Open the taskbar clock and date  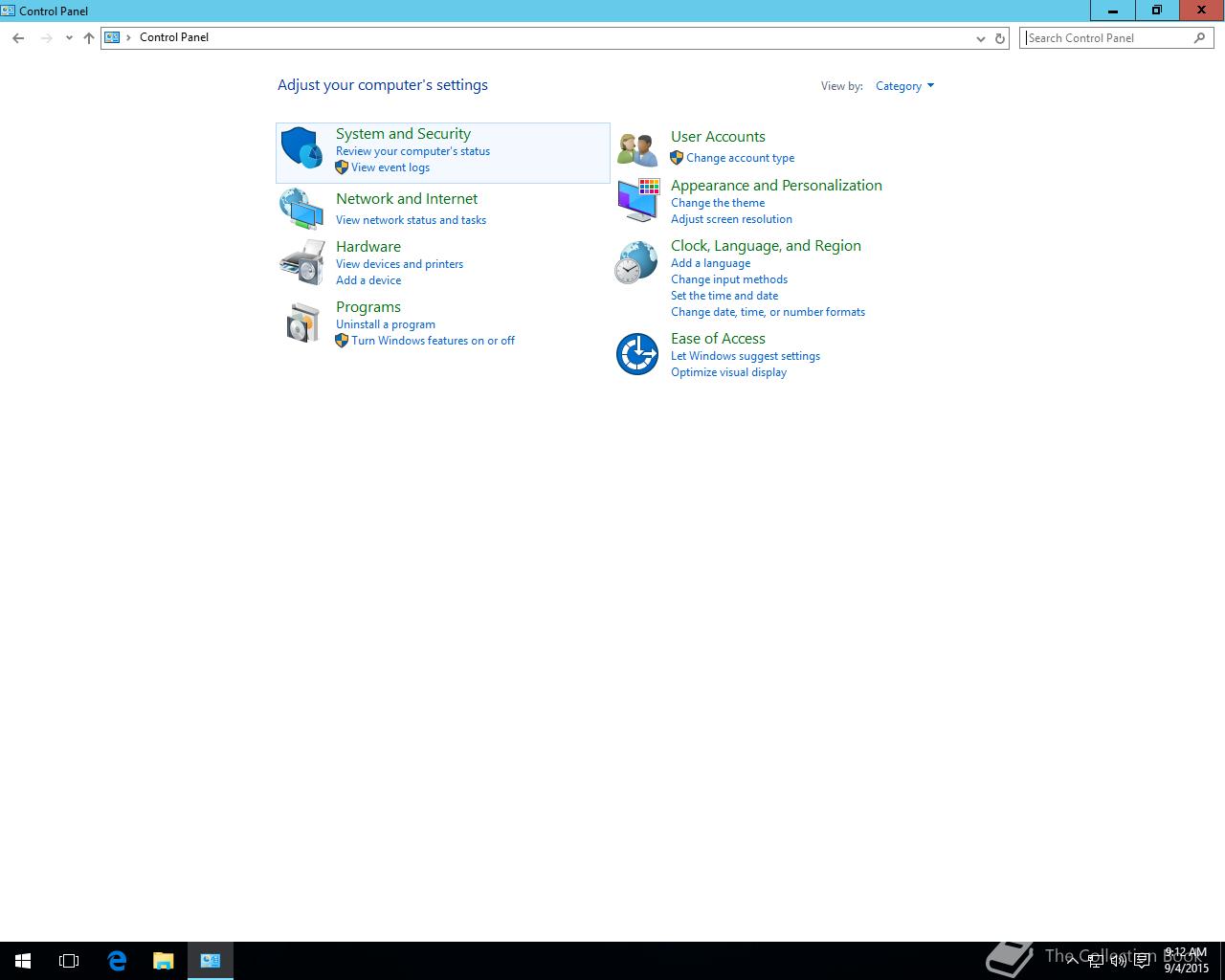(x=1186, y=960)
